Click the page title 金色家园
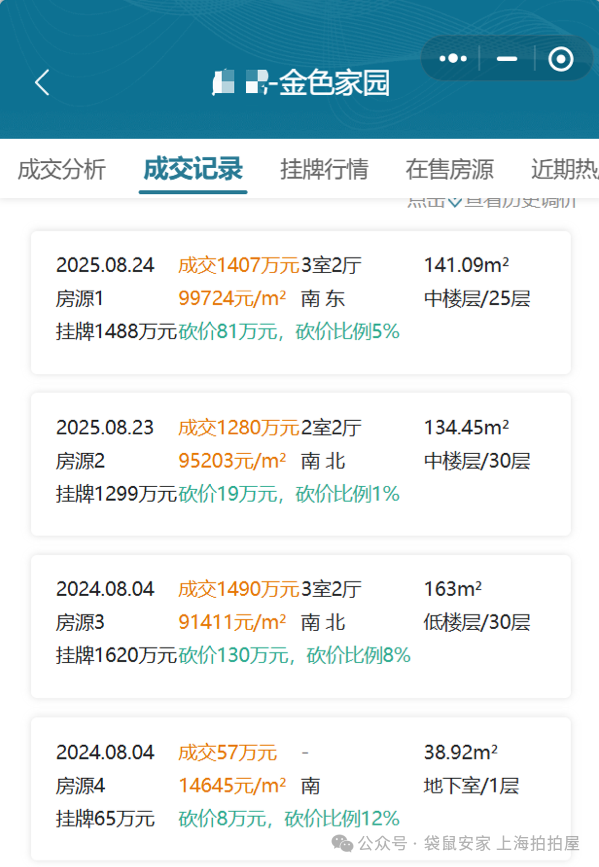This screenshot has width=599, height=867. (x=334, y=83)
